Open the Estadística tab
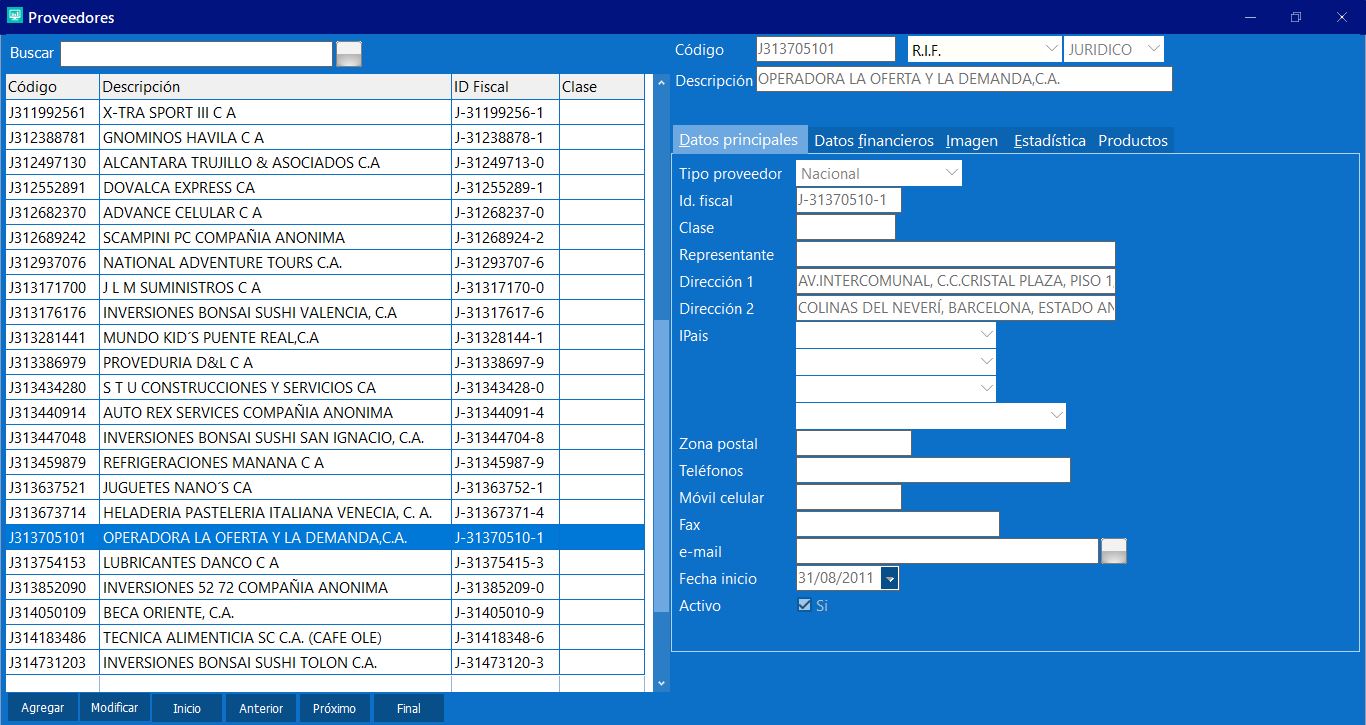Image resolution: width=1366 pixels, height=725 pixels. pyautogui.click(x=1050, y=140)
